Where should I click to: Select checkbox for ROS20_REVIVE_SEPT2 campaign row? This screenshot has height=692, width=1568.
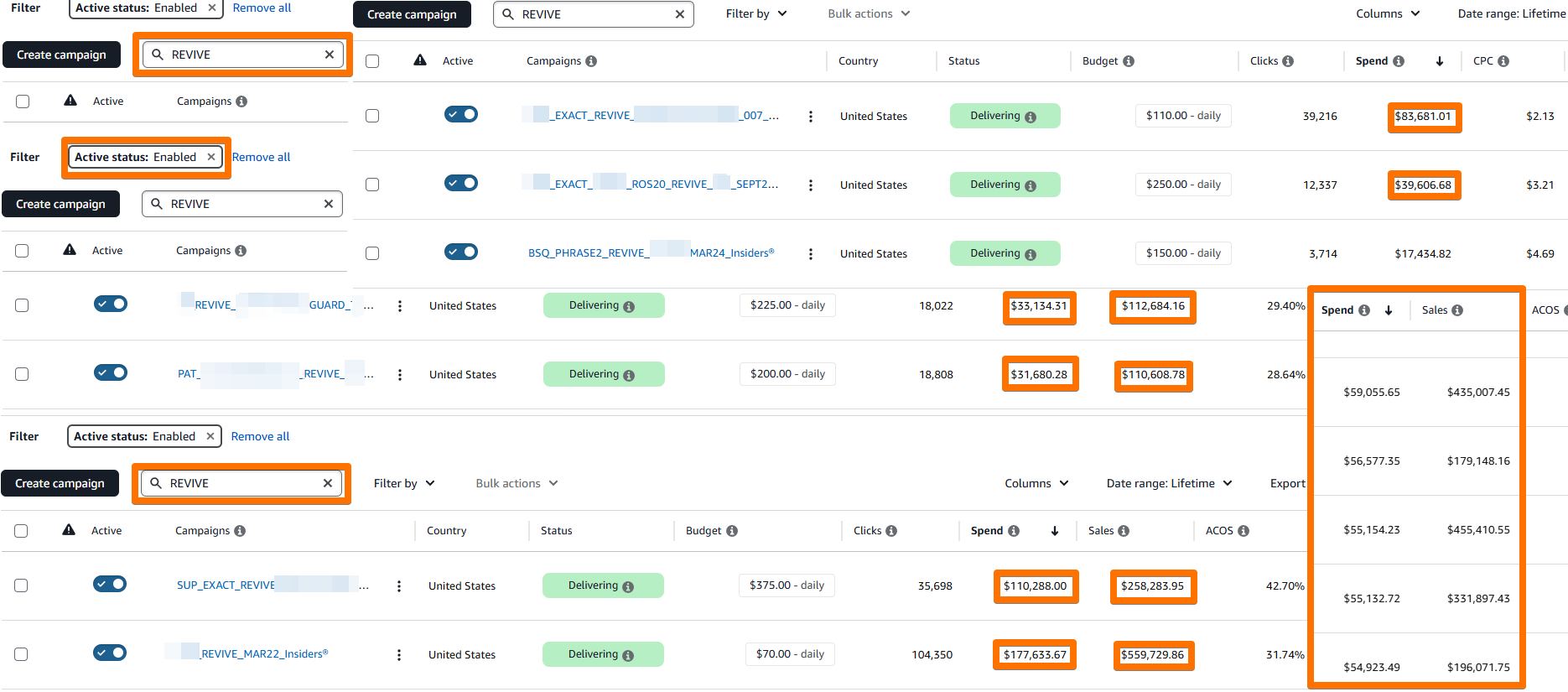[372, 185]
